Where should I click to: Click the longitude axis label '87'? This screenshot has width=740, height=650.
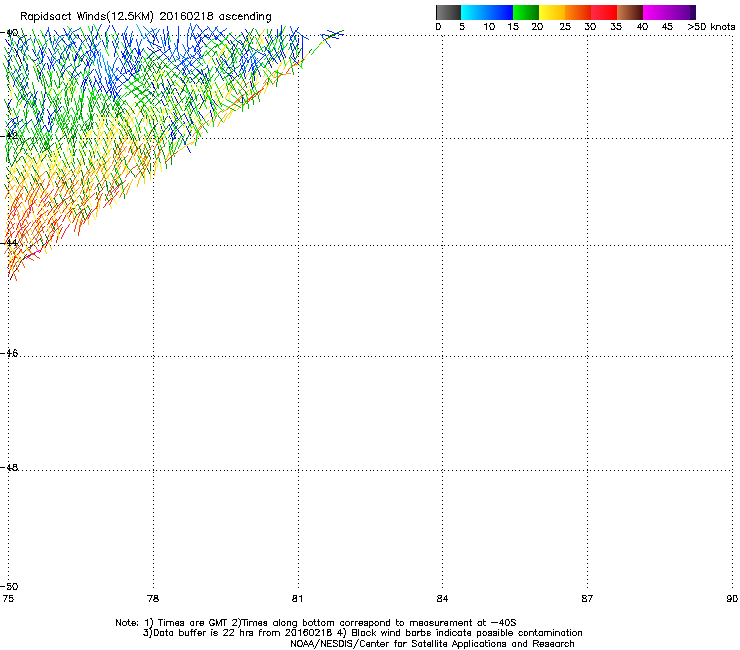click(587, 599)
